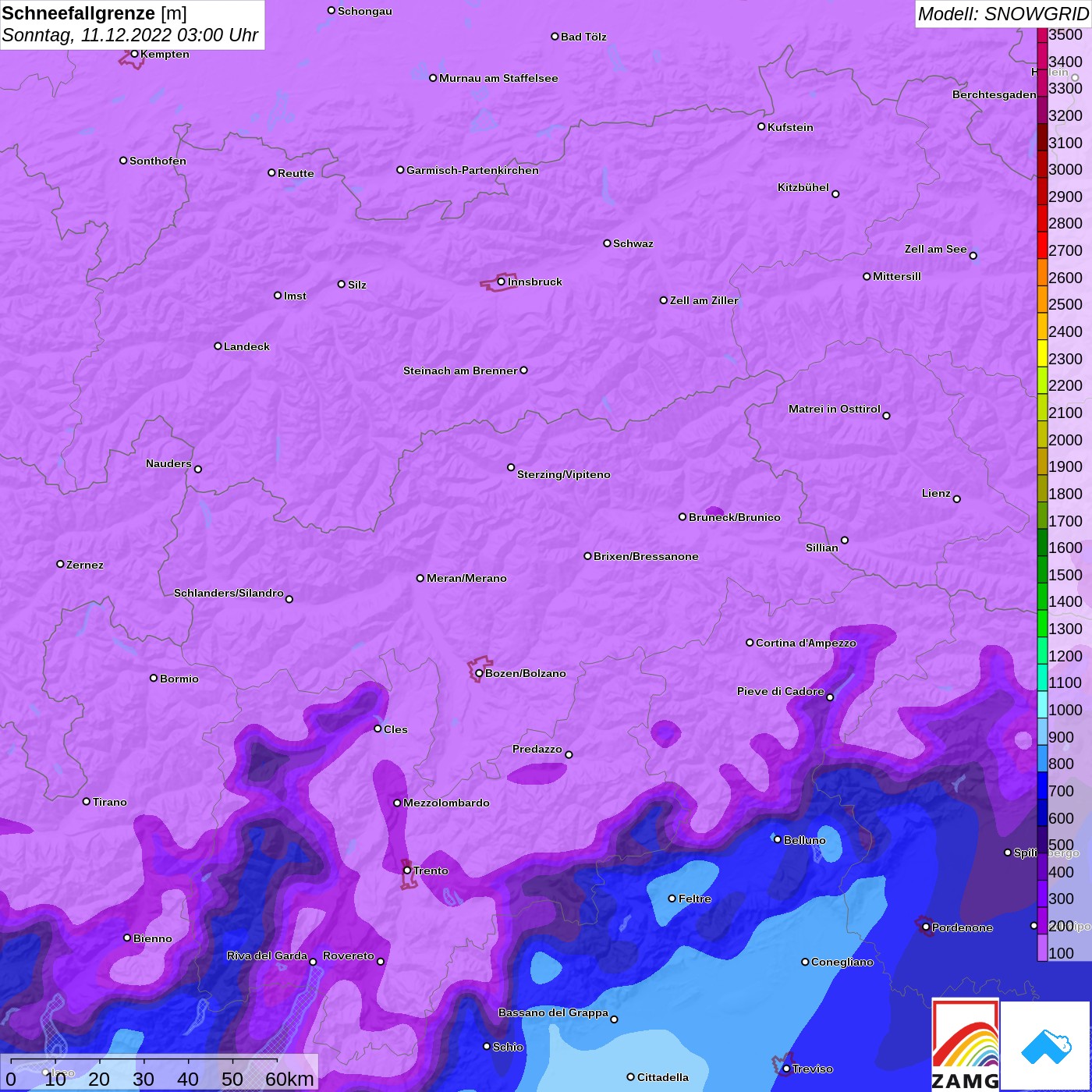Click the '3500' value on the legend
Viewport: 1092px width, 1092px height.
click(1065, 34)
